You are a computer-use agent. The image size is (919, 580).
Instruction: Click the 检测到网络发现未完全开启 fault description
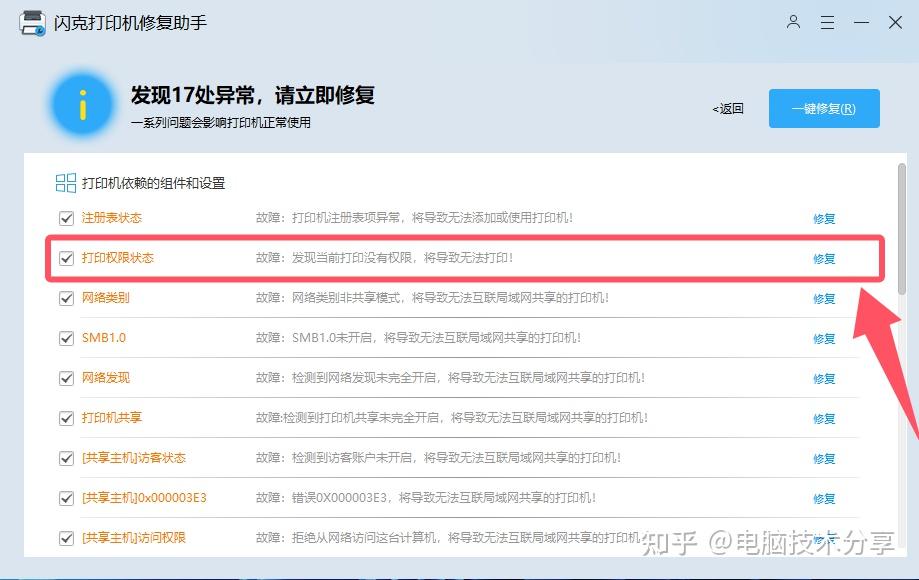(x=450, y=378)
